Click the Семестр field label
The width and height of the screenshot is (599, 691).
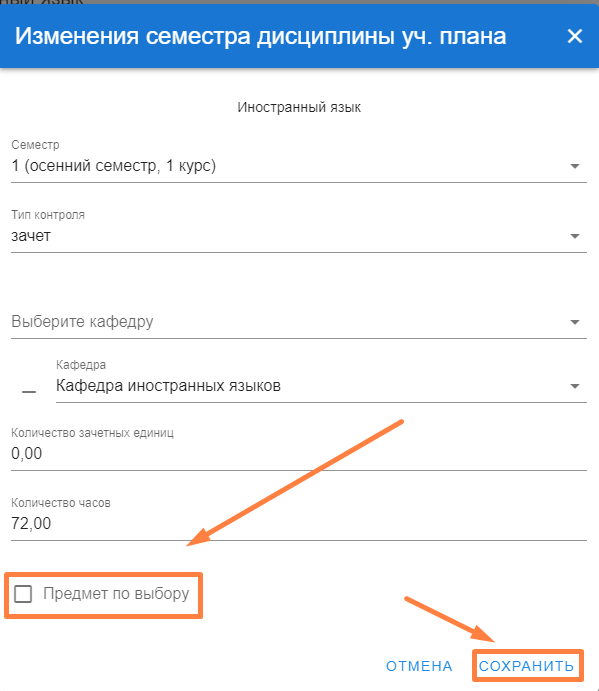tap(35, 145)
